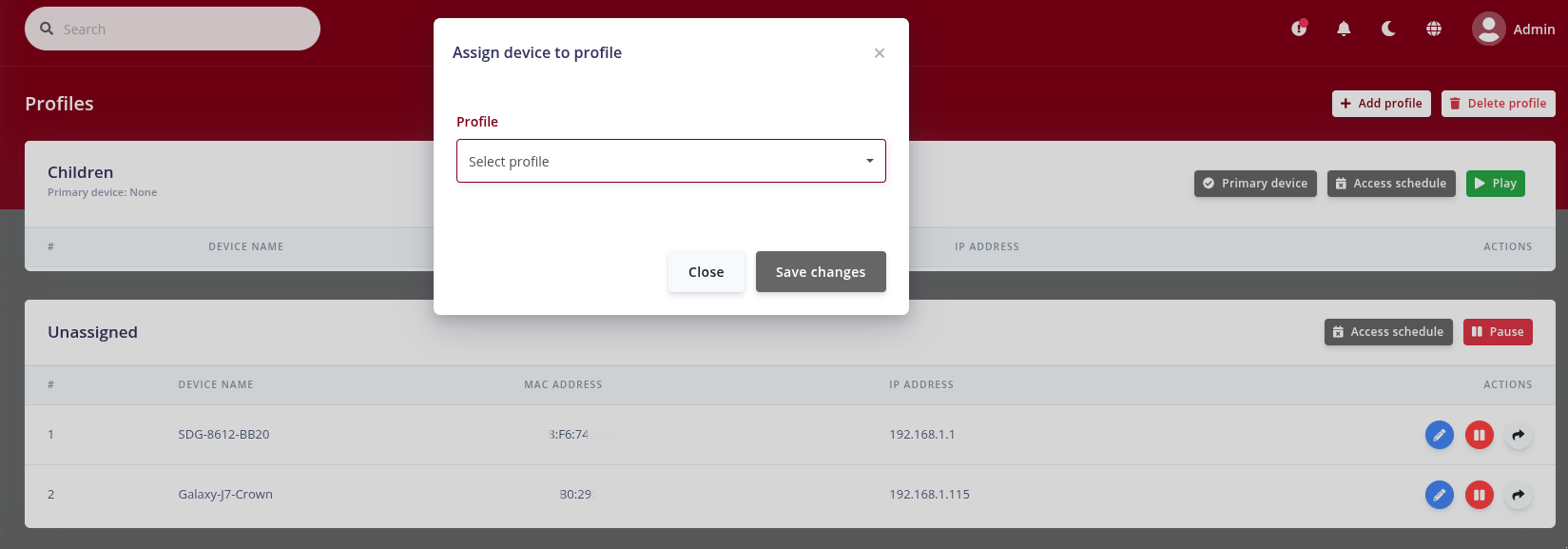Click the Add profile button
The height and width of the screenshot is (549, 1568).
coord(1382,104)
